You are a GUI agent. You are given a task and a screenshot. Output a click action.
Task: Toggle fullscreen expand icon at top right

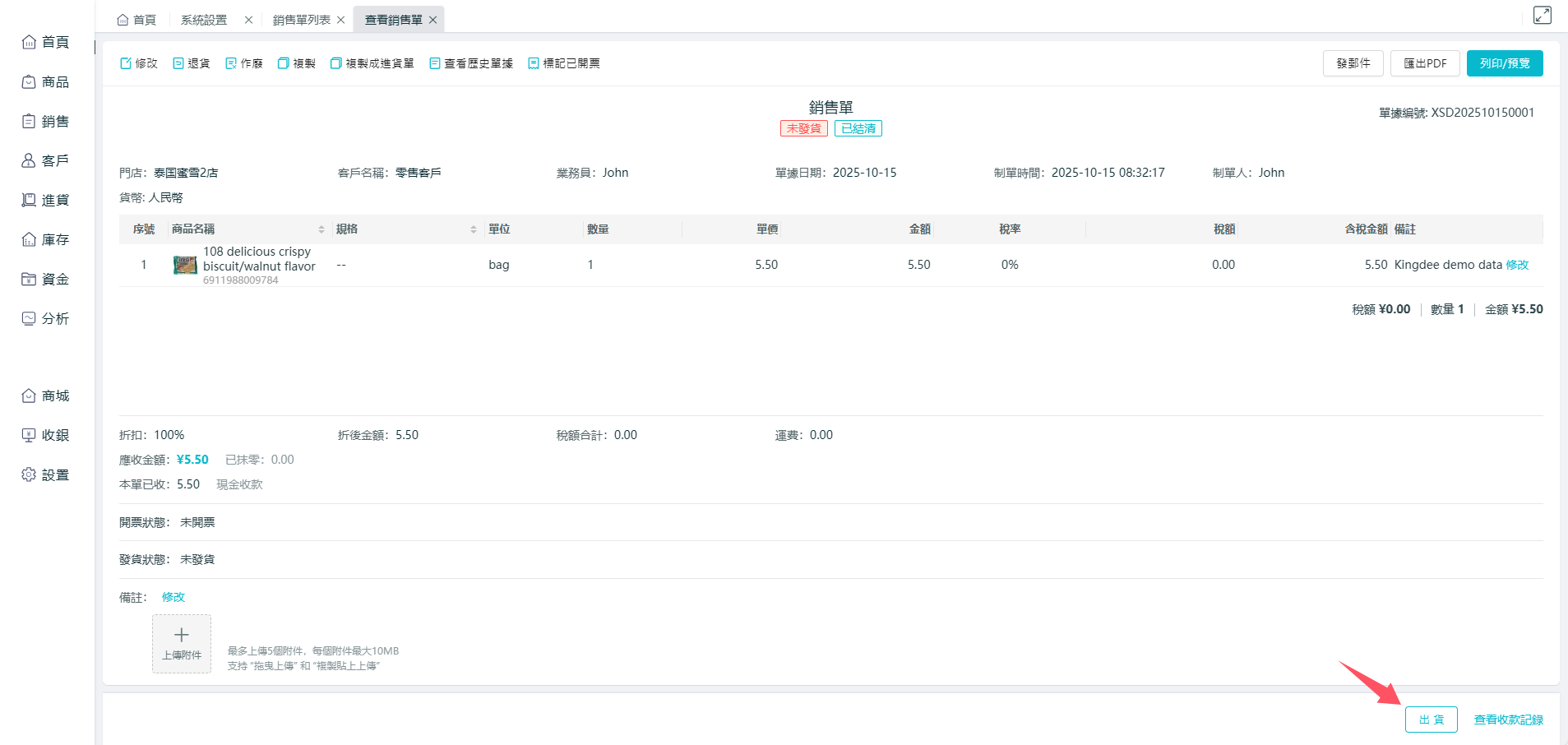1542,15
